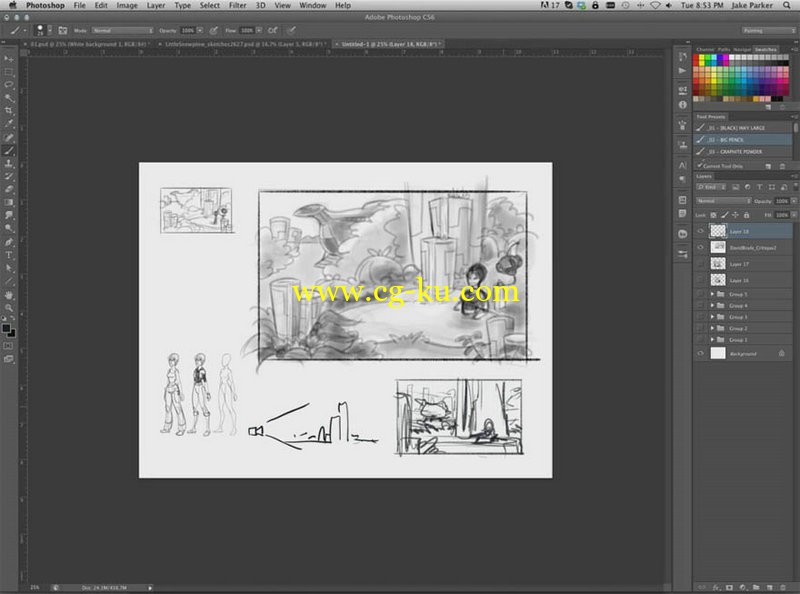Show Group 4 visibility
The height and width of the screenshot is (594, 800).
[701, 306]
